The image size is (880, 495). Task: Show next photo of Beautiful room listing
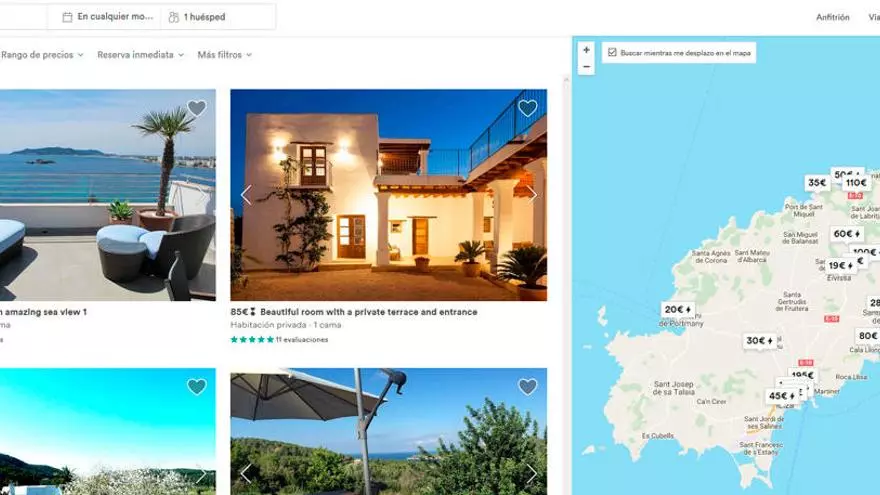tap(531, 195)
